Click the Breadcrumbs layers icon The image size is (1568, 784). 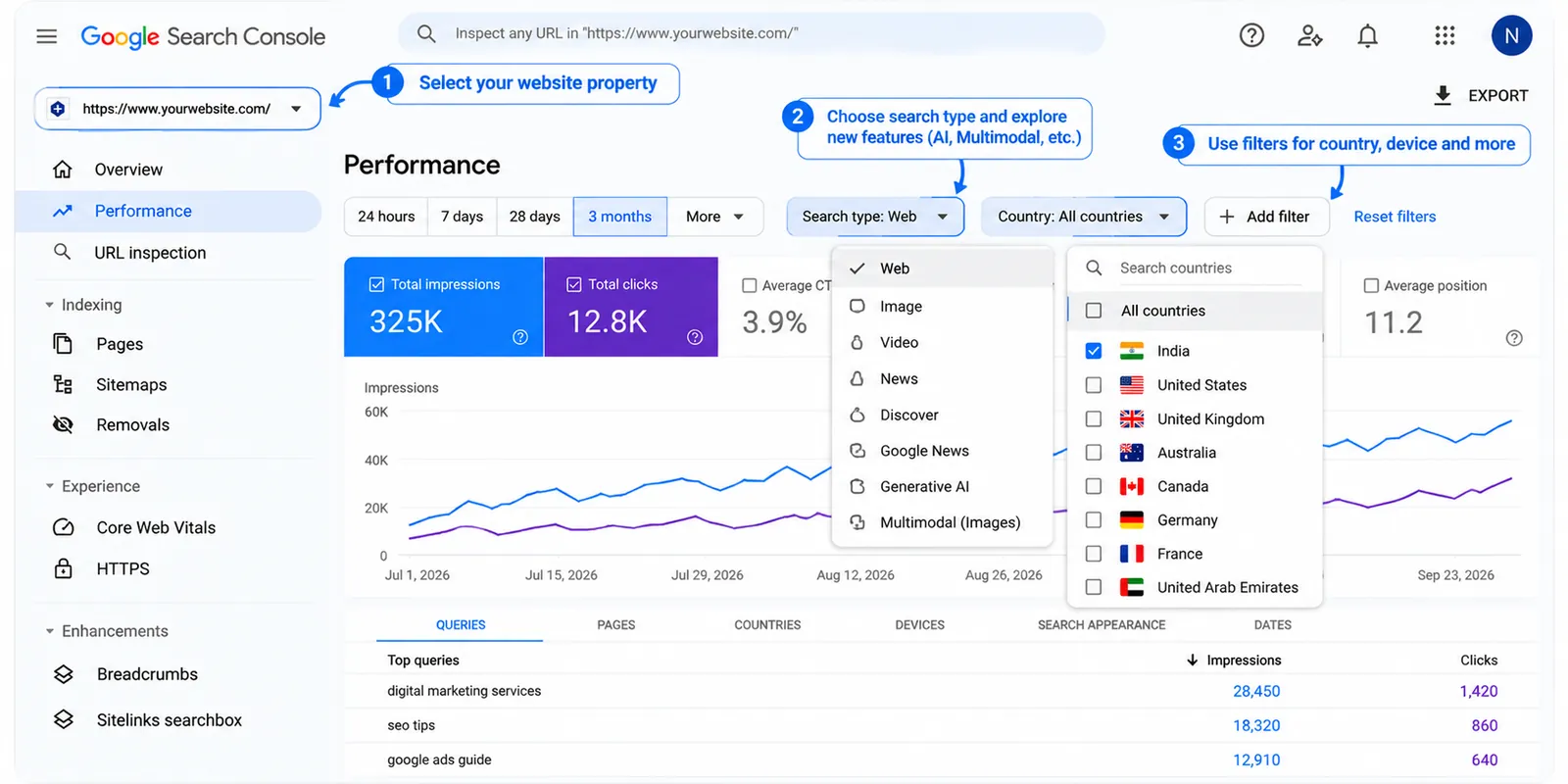[x=63, y=674]
